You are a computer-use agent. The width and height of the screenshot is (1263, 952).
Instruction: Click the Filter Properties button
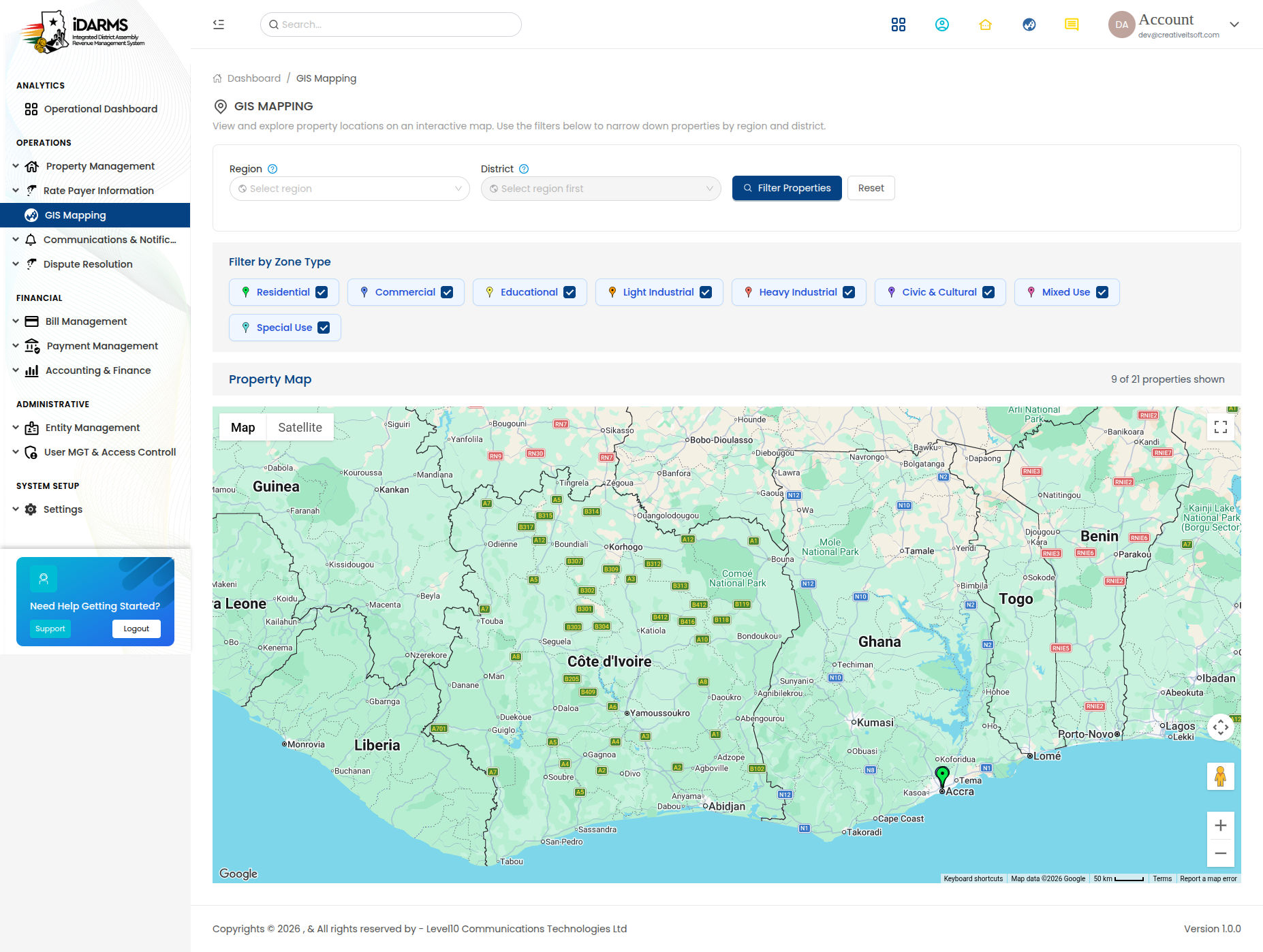click(787, 188)
